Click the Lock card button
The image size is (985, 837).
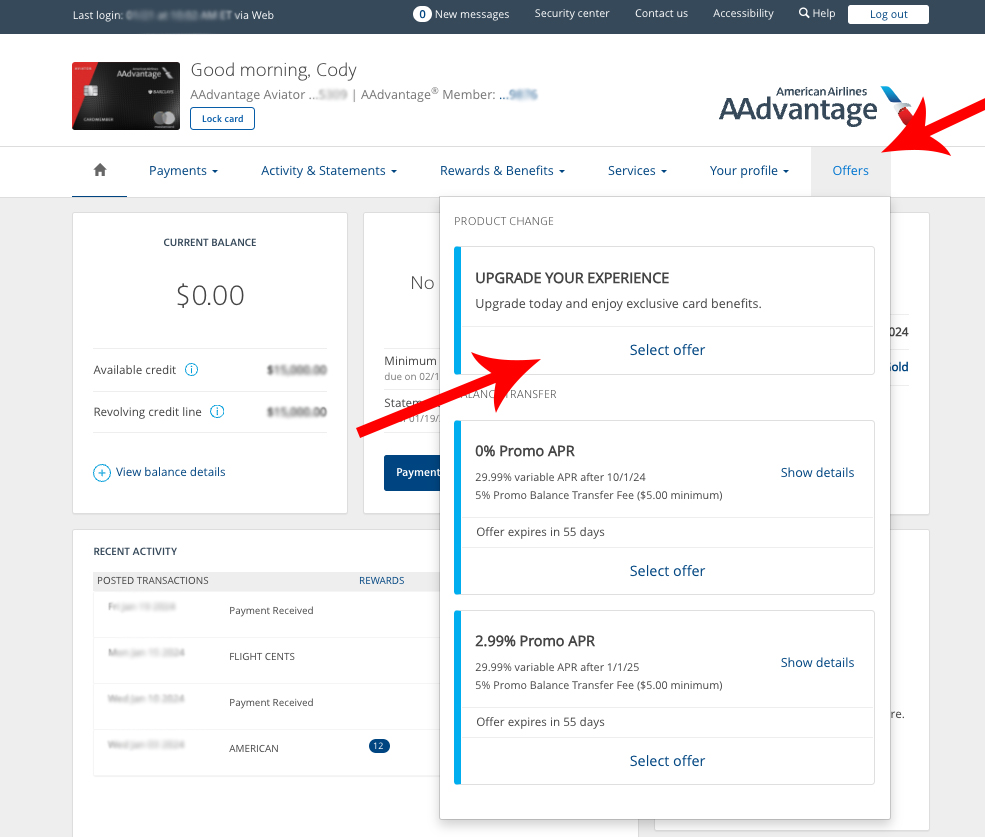click(x=223, y=119)
